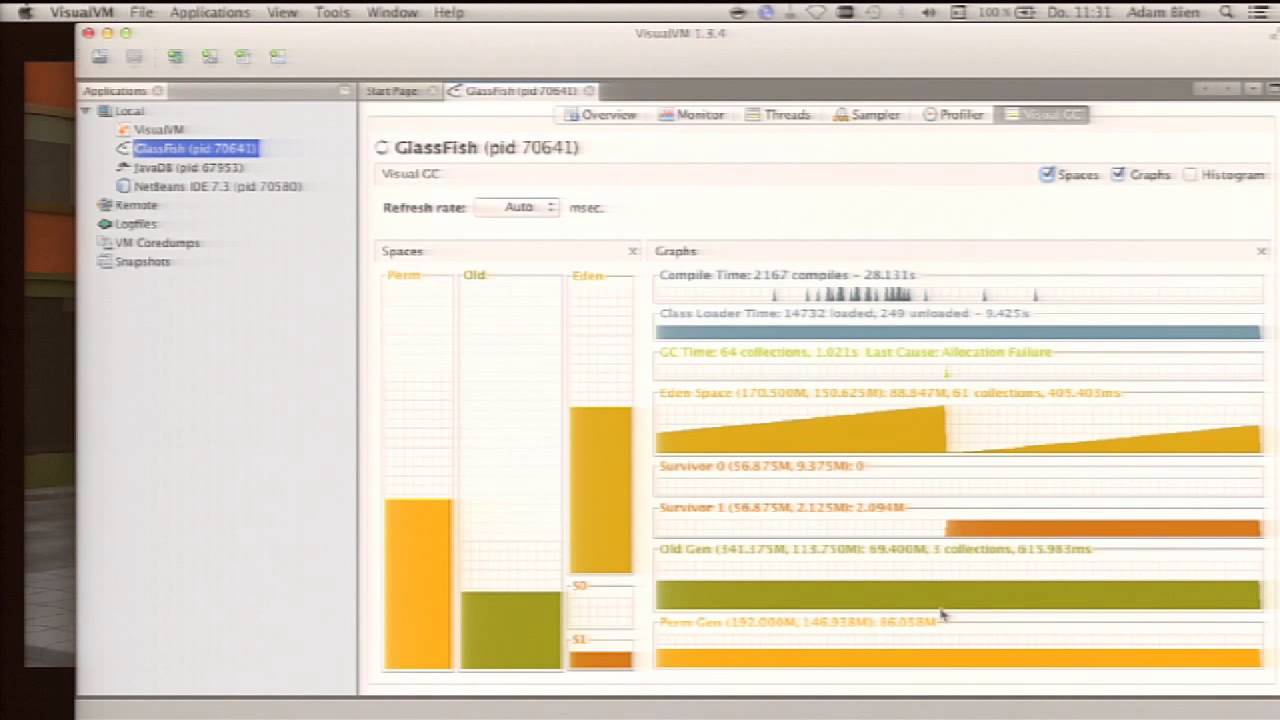Close the Start Page tab
The image size is (1280, 720).
point(432,91)
